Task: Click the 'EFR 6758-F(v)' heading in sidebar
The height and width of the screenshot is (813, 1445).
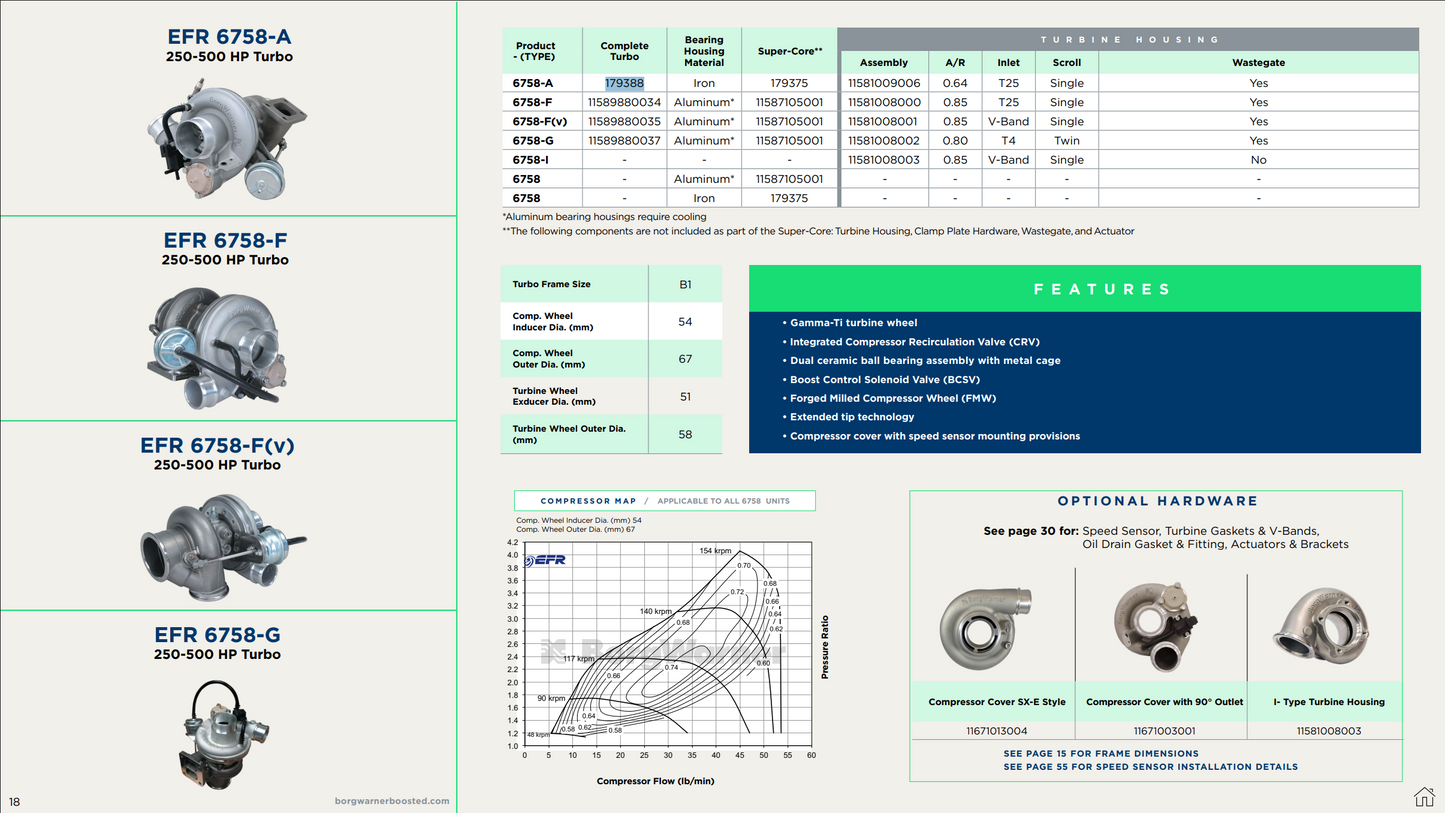Action: pos(217,445)
